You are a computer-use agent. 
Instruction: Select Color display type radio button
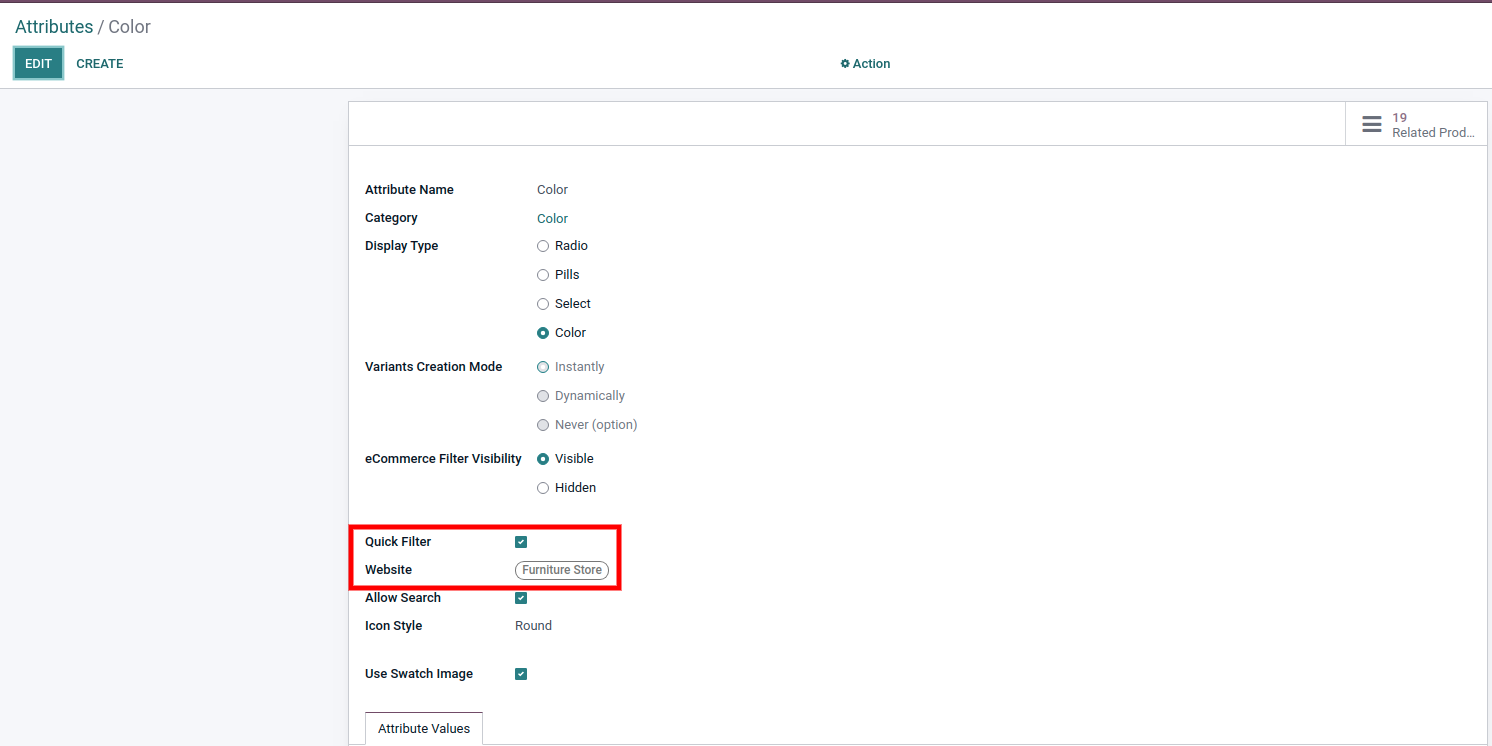(x=543, y=333)
